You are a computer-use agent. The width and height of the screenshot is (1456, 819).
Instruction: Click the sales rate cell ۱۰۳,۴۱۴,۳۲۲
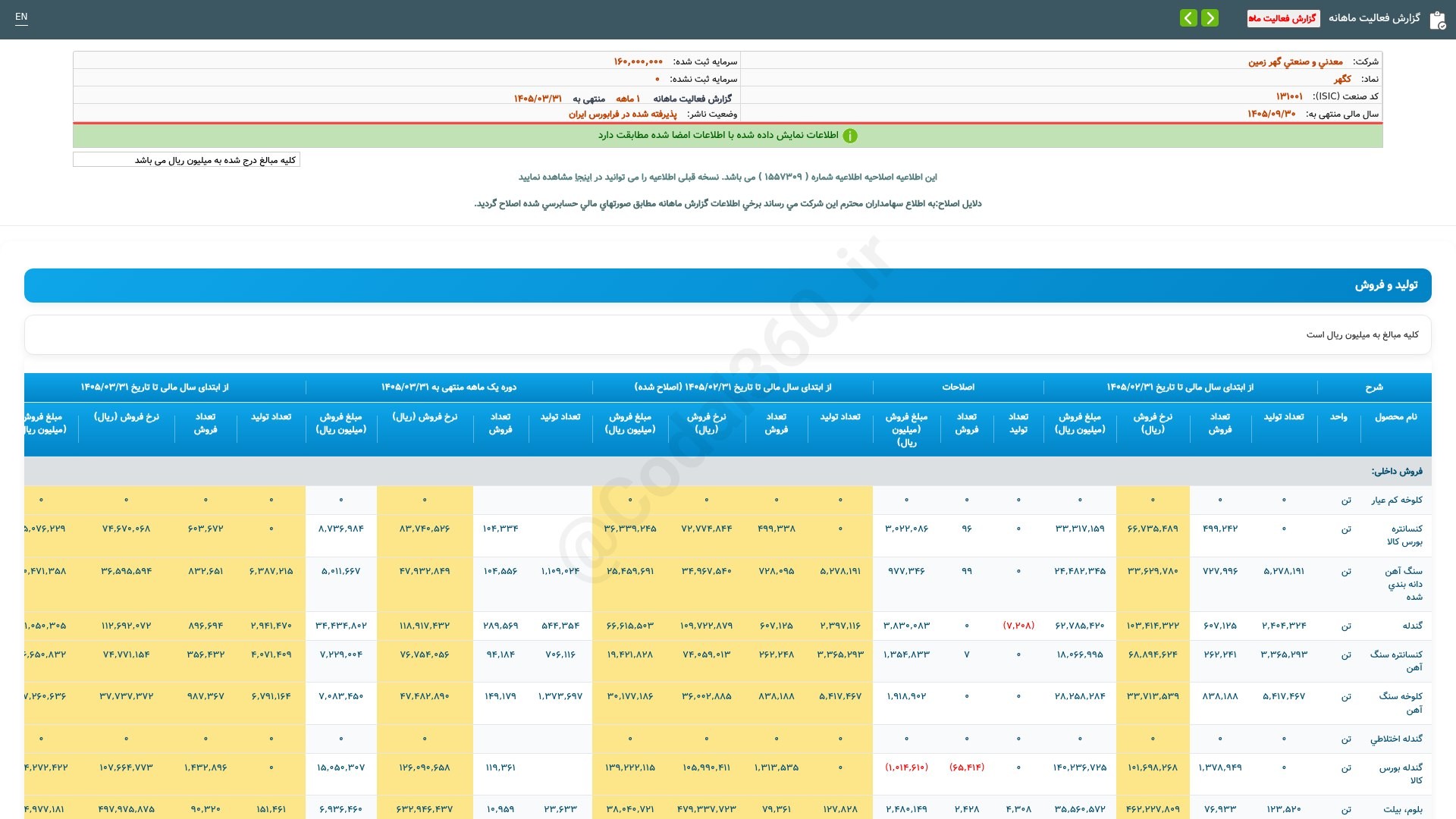tap(1153, 626)
